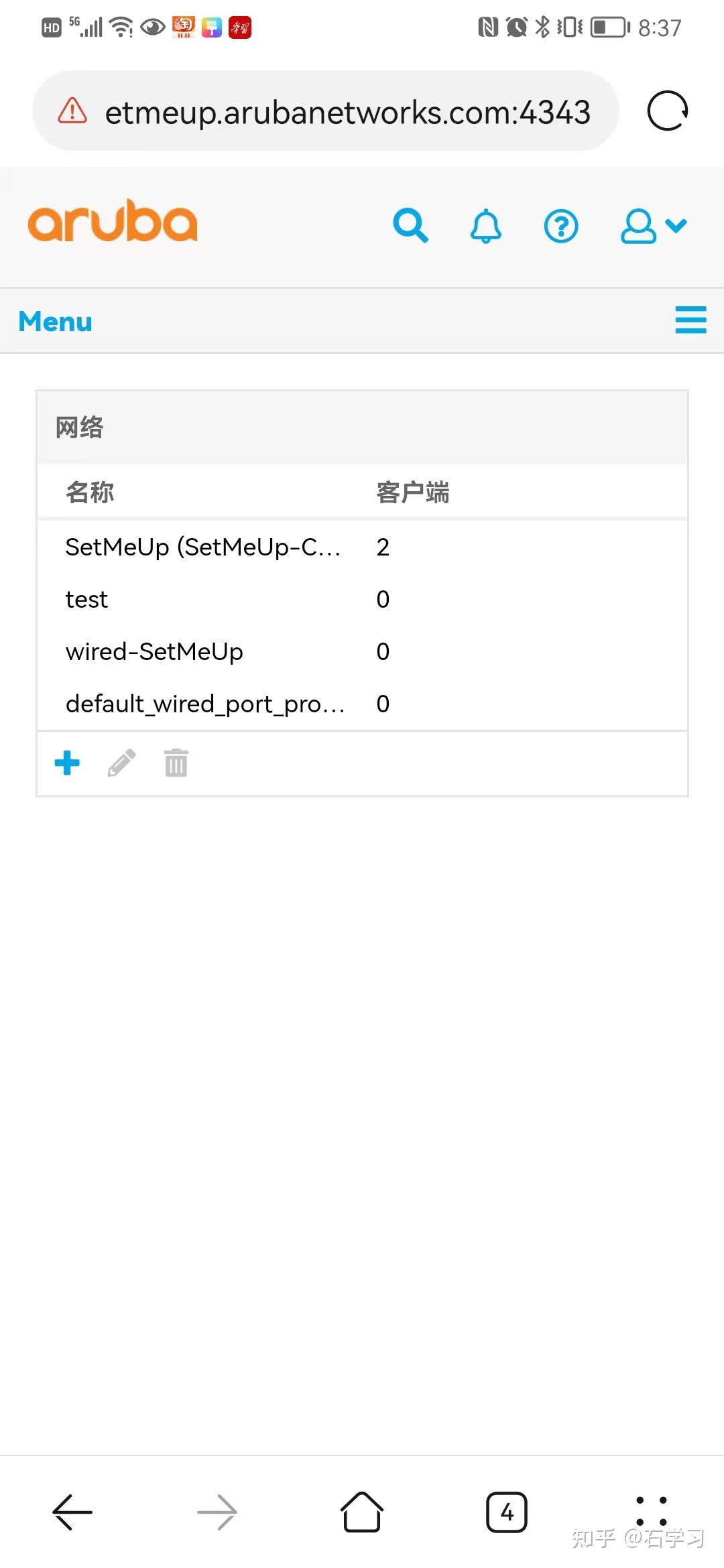Open the hamburger navigation icon on the right
This screenshot has height=1568, width=724.
pyautogui.click(x=690, y=320)
